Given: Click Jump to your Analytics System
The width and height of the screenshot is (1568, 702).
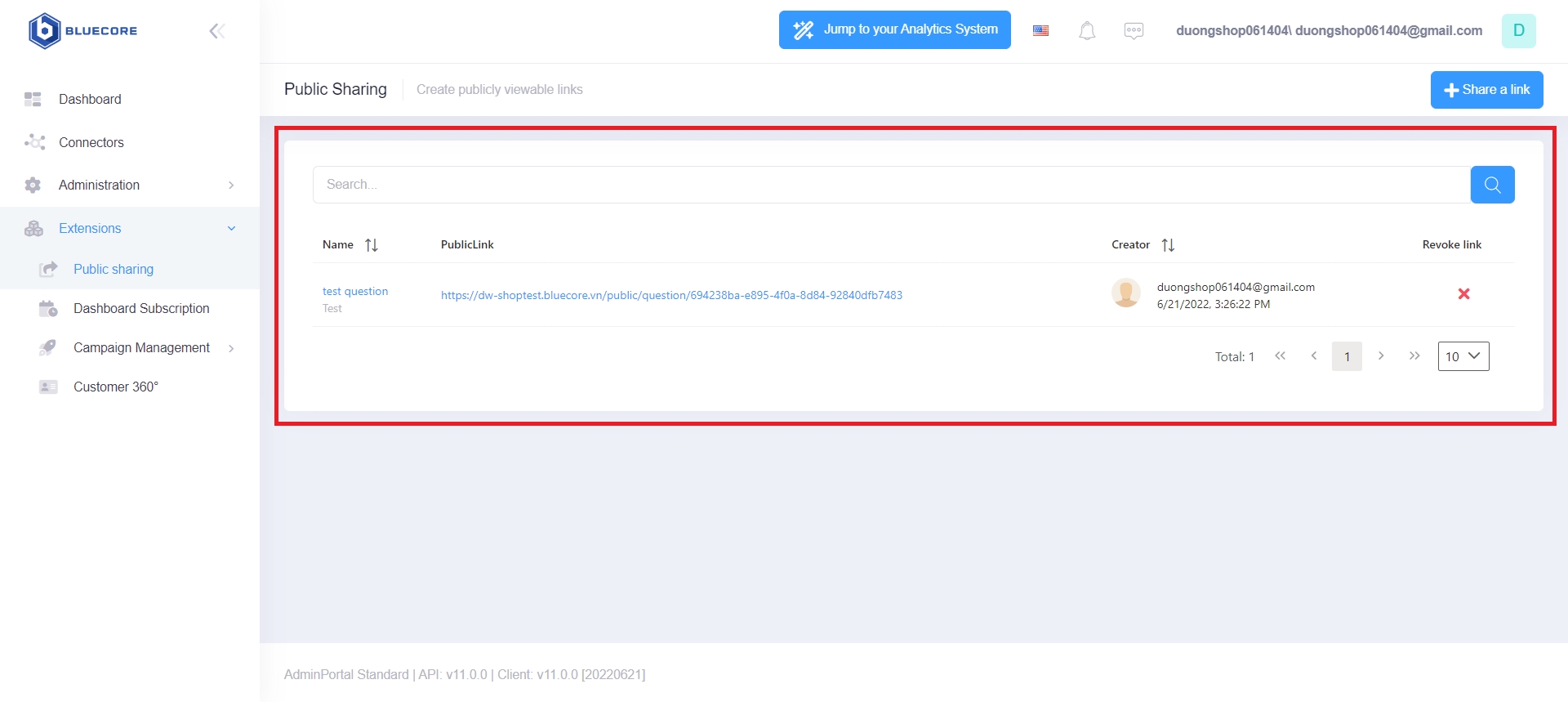Looking at the screenshot, I should 894,30.
